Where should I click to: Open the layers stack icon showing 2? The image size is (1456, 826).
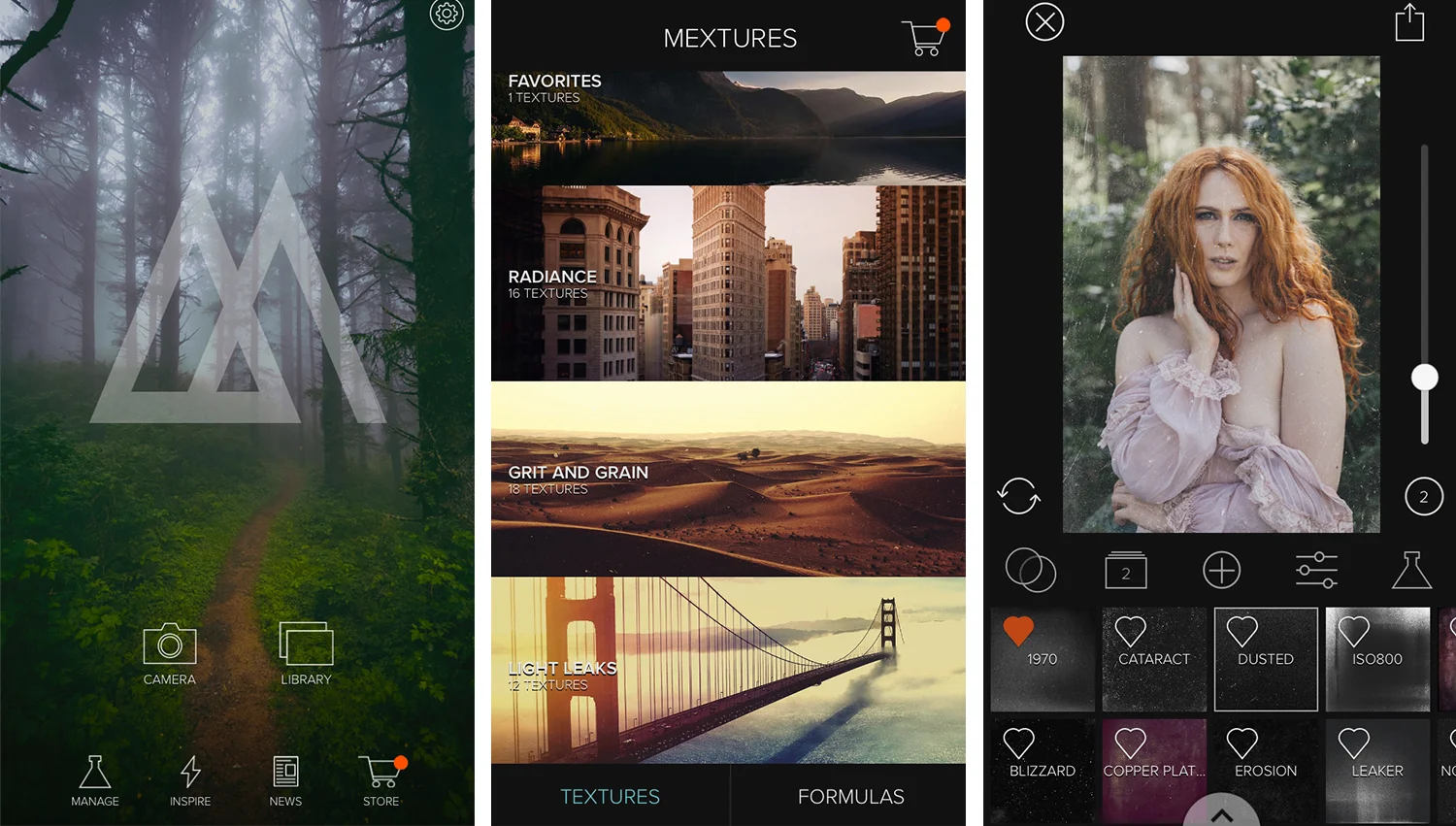1126,570
